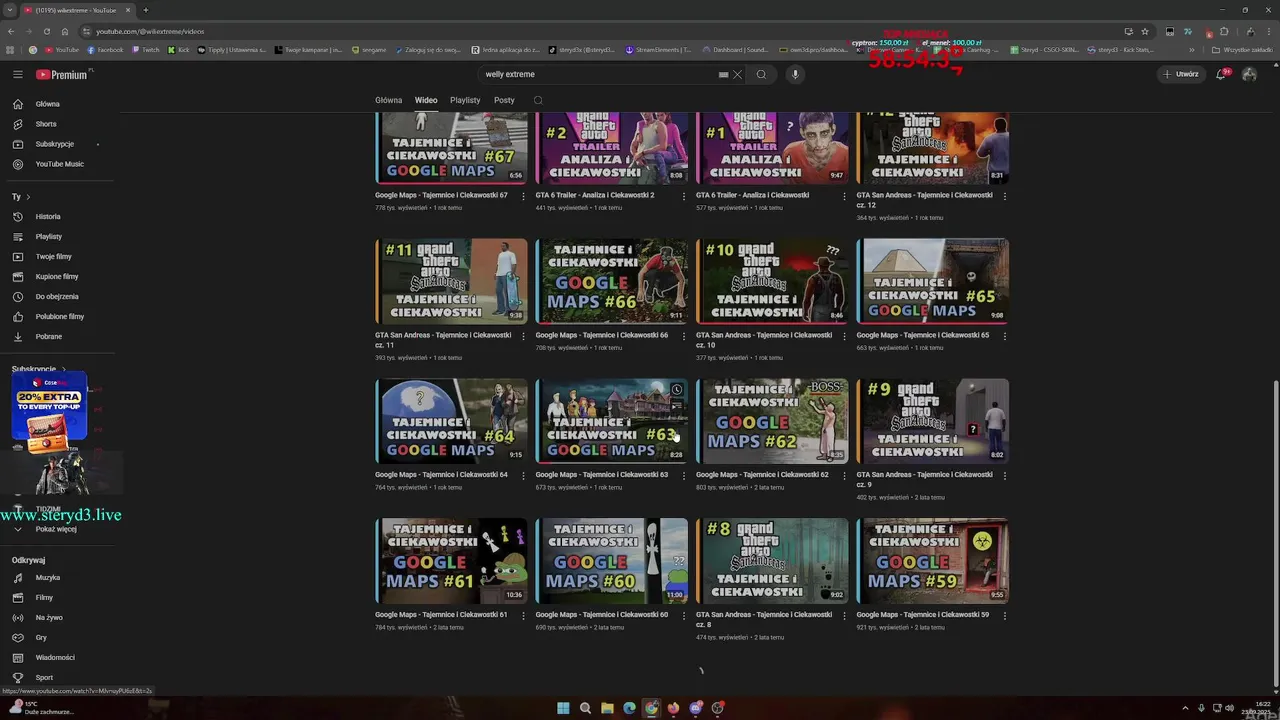Browse Wiadomości under Odkrywaj

57,657
